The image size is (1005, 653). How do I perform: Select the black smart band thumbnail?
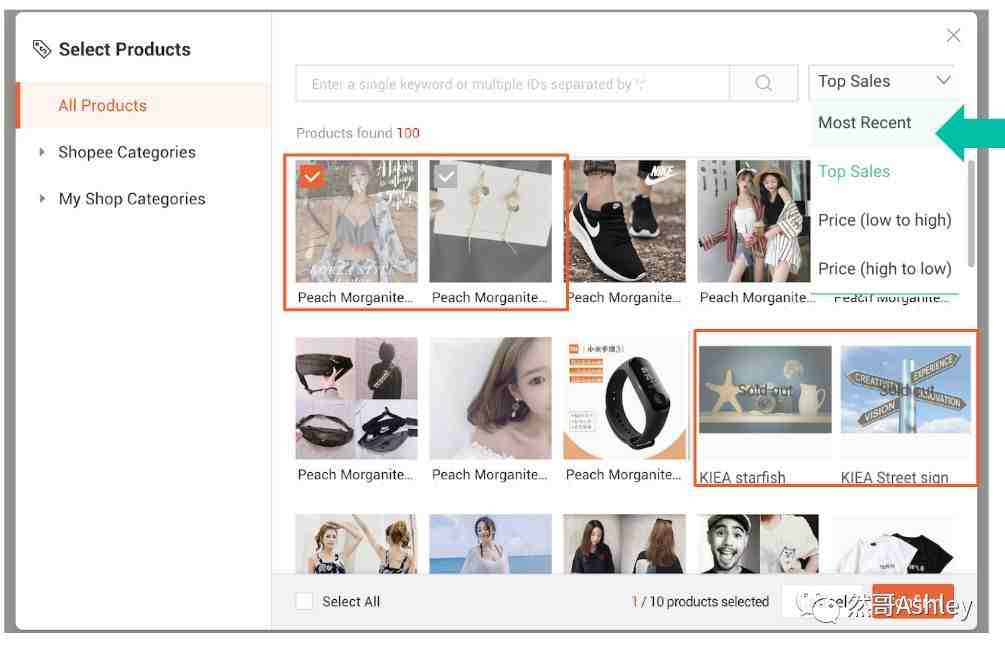pos(624,398)
